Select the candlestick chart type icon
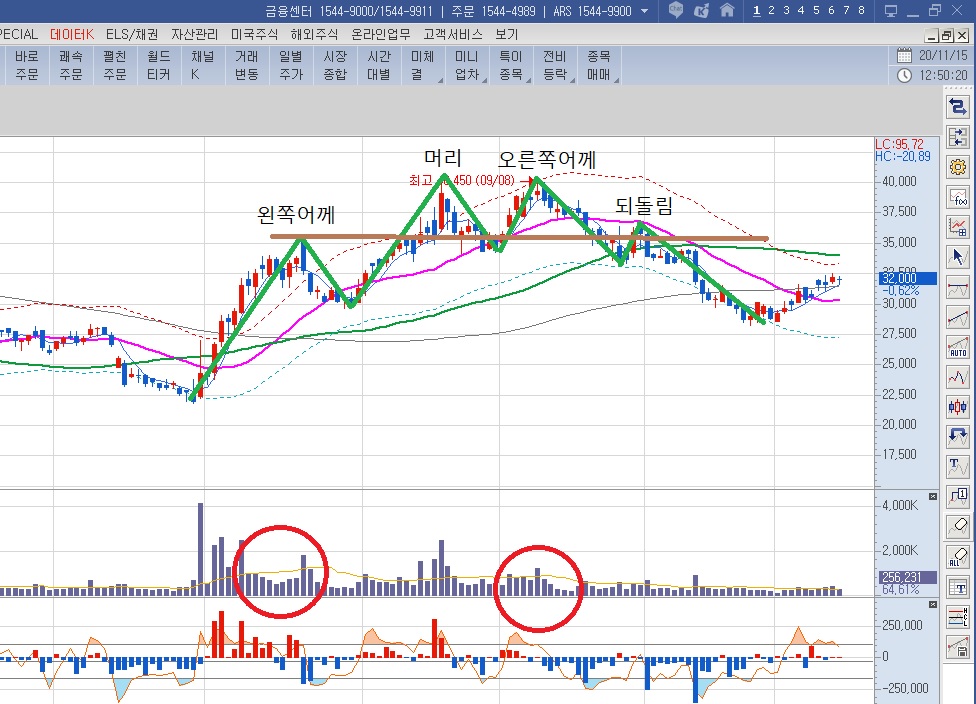This screenshot has width=976, height=704. pyautogui.click(x=958, y=407)
